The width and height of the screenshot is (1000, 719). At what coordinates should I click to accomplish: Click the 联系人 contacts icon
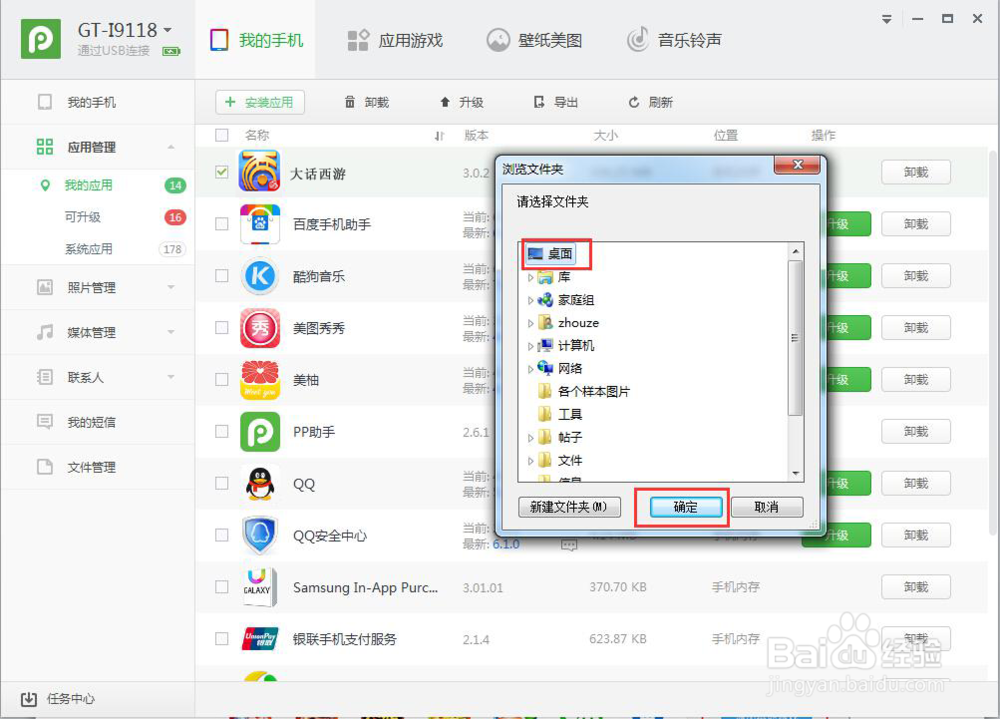(x=45, y=376)
